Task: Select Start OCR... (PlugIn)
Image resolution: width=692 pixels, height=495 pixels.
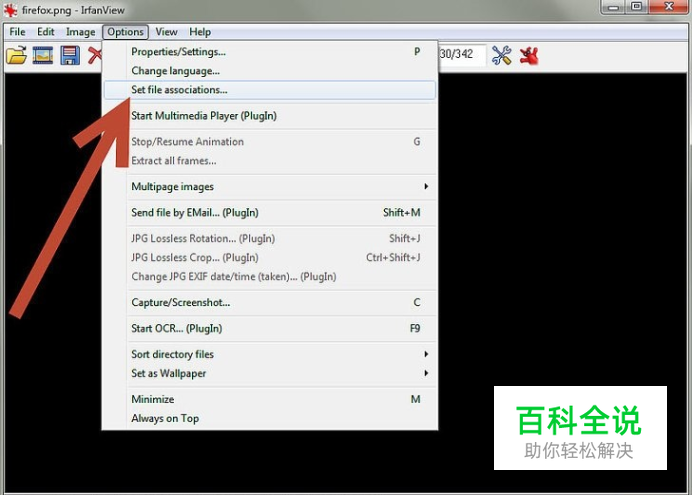Action: [x=270, y=329]
